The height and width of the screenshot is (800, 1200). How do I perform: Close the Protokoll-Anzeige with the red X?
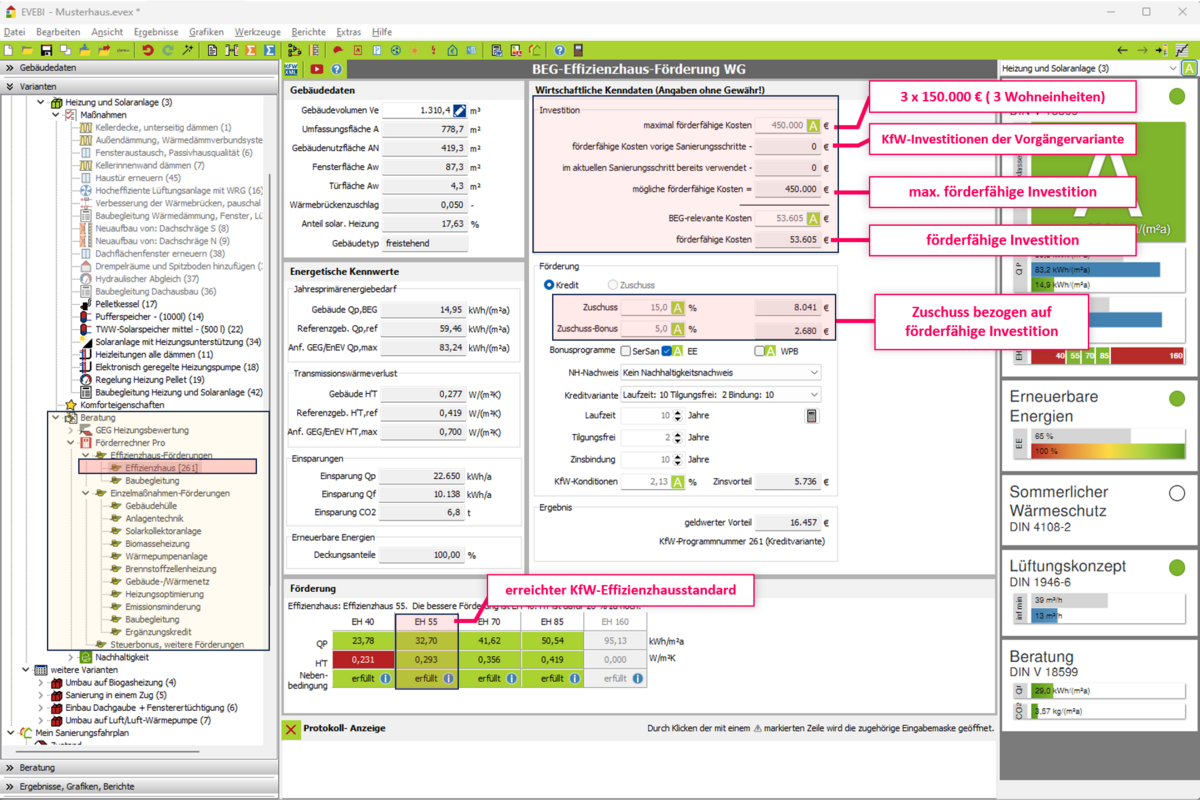(291, 729)
